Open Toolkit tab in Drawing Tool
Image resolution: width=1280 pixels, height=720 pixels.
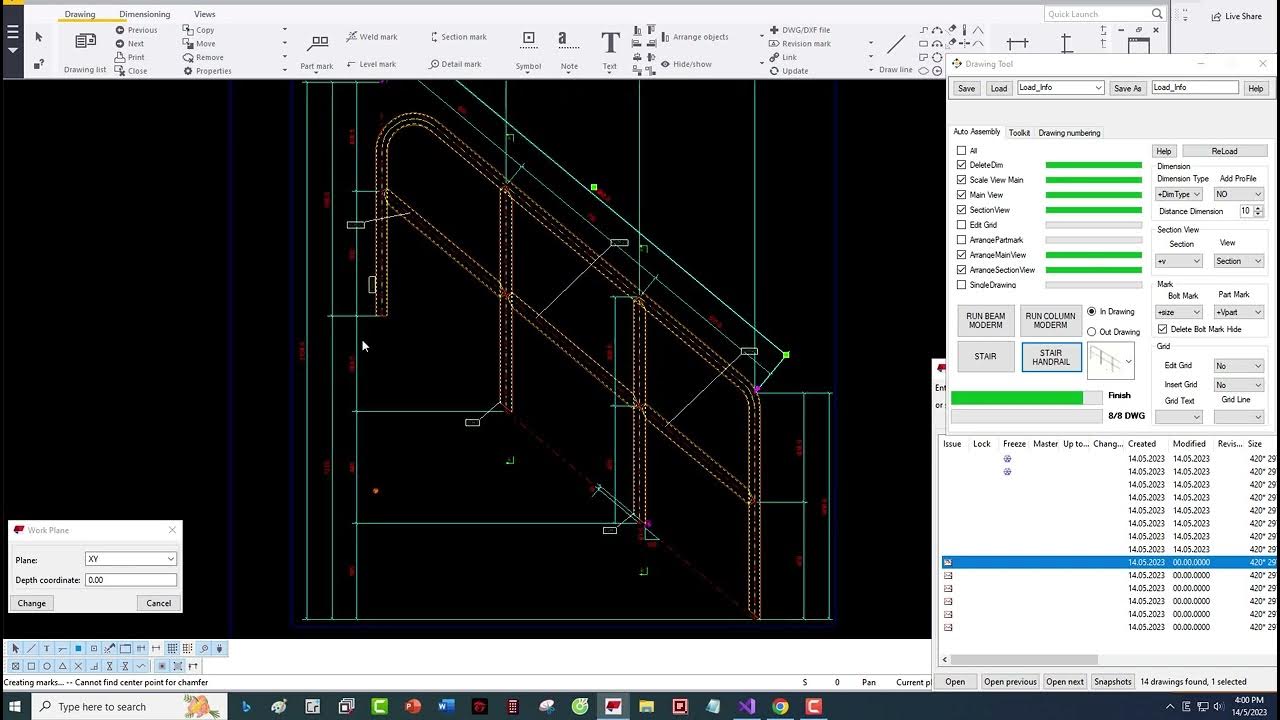point(1019,132)
